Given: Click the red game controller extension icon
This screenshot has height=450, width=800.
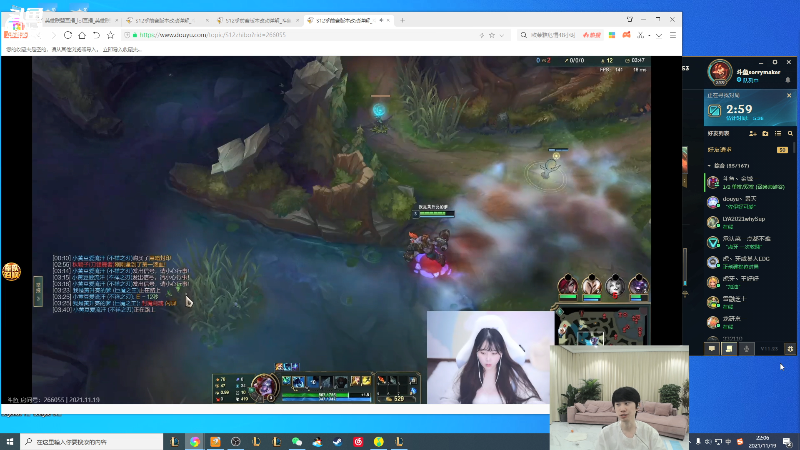Looking at the screenshot, I should 627,35.
